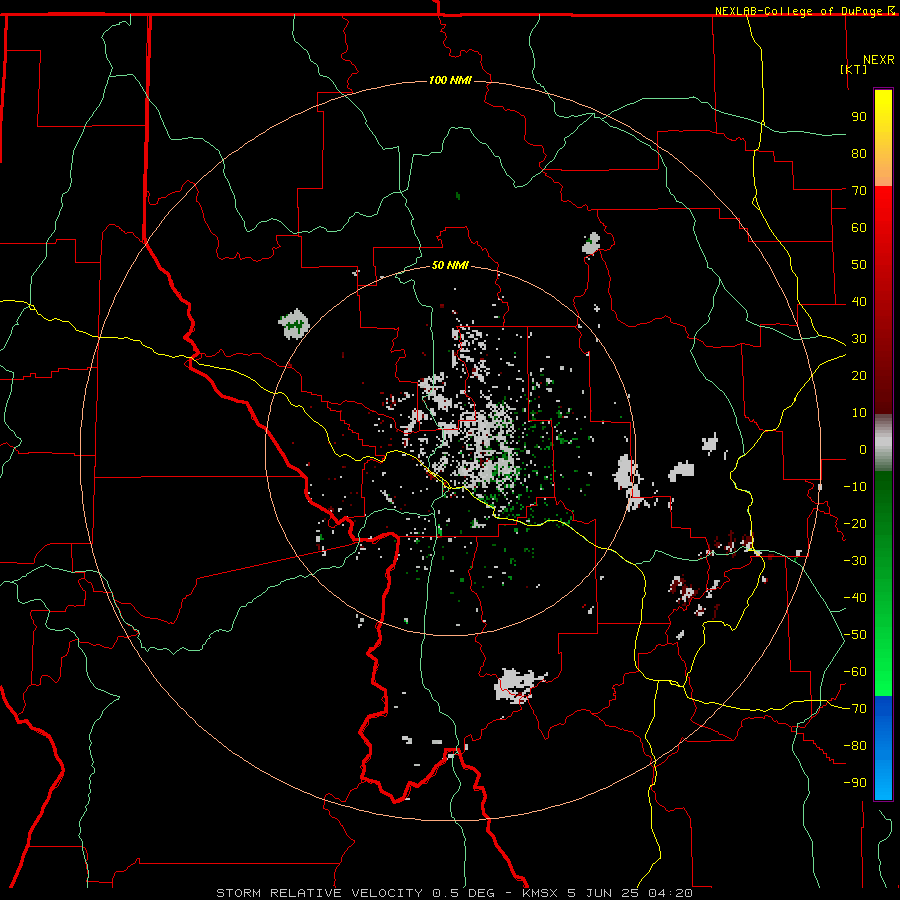Screen dimensions: 900x900
Task: Click the 50 value on velocity scale
Action: click(x=859, y=265)
